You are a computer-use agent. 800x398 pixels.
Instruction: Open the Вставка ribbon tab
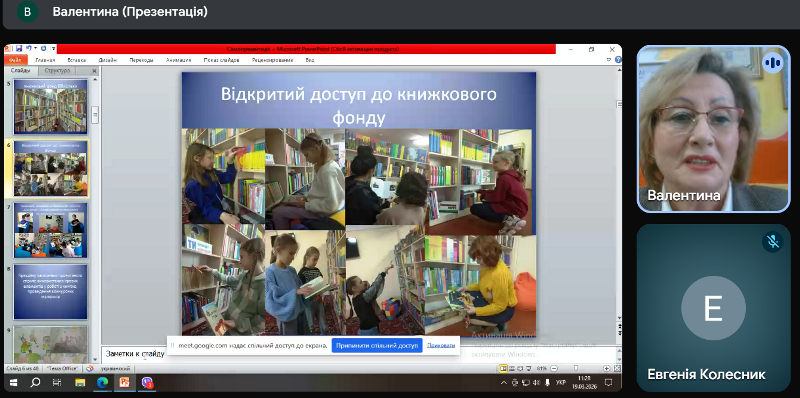tap(77, 60)
